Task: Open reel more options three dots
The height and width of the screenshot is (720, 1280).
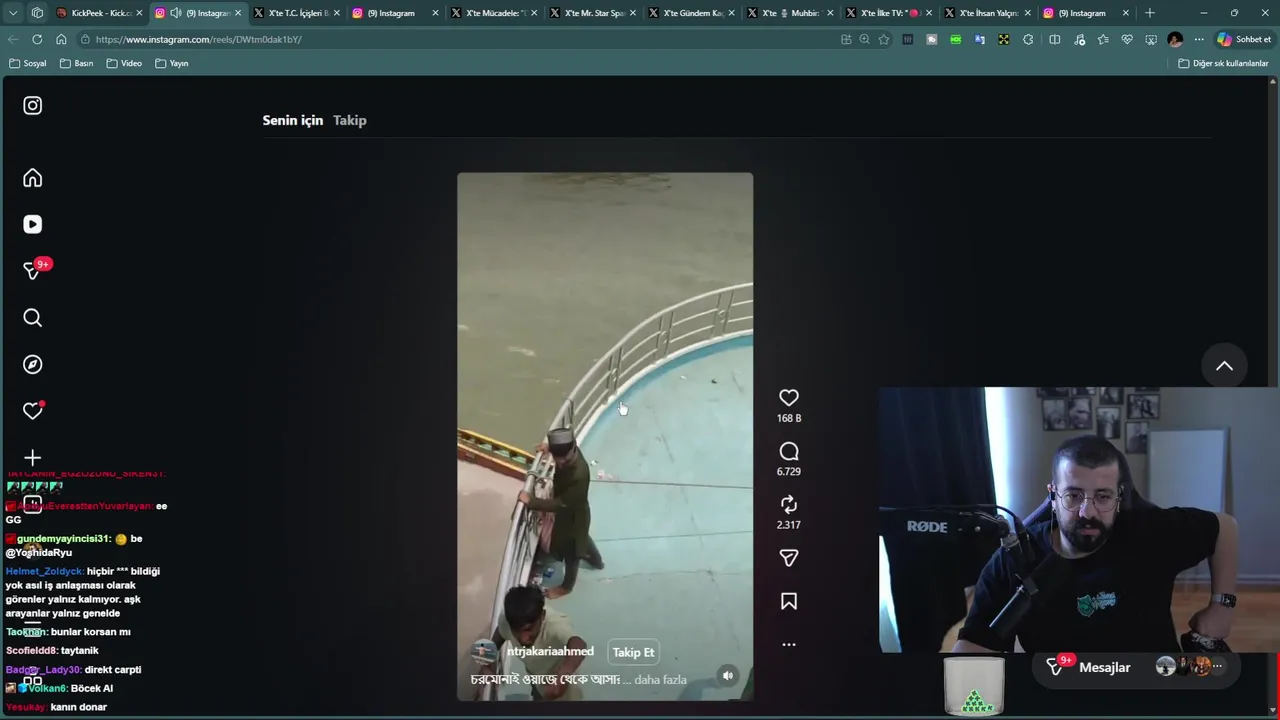Action: click(x=789, y=645)
